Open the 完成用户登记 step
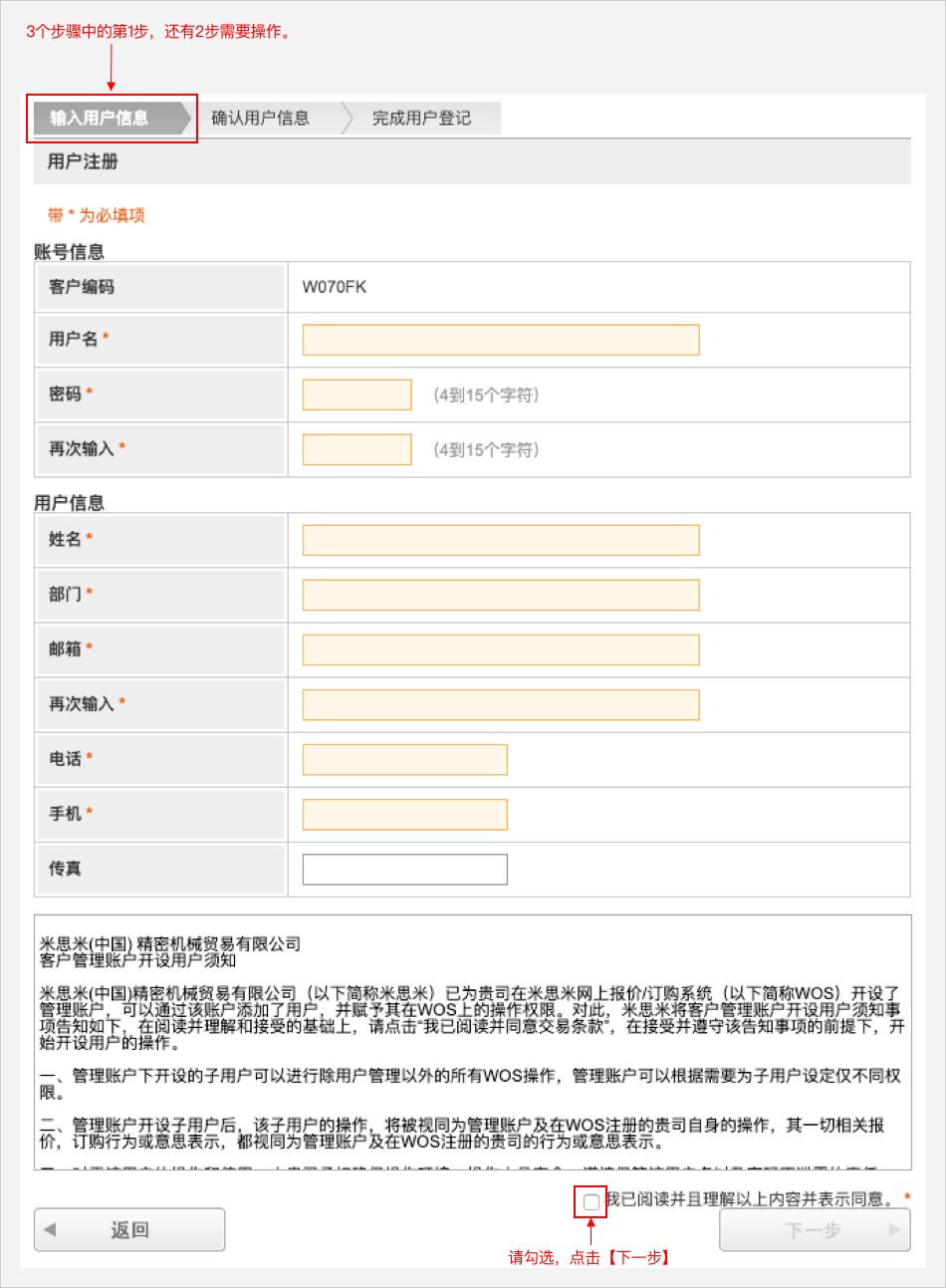Image resolution: width=946 pixels, height=1288 pixels. pyautogui.click(x=421, y=118)
